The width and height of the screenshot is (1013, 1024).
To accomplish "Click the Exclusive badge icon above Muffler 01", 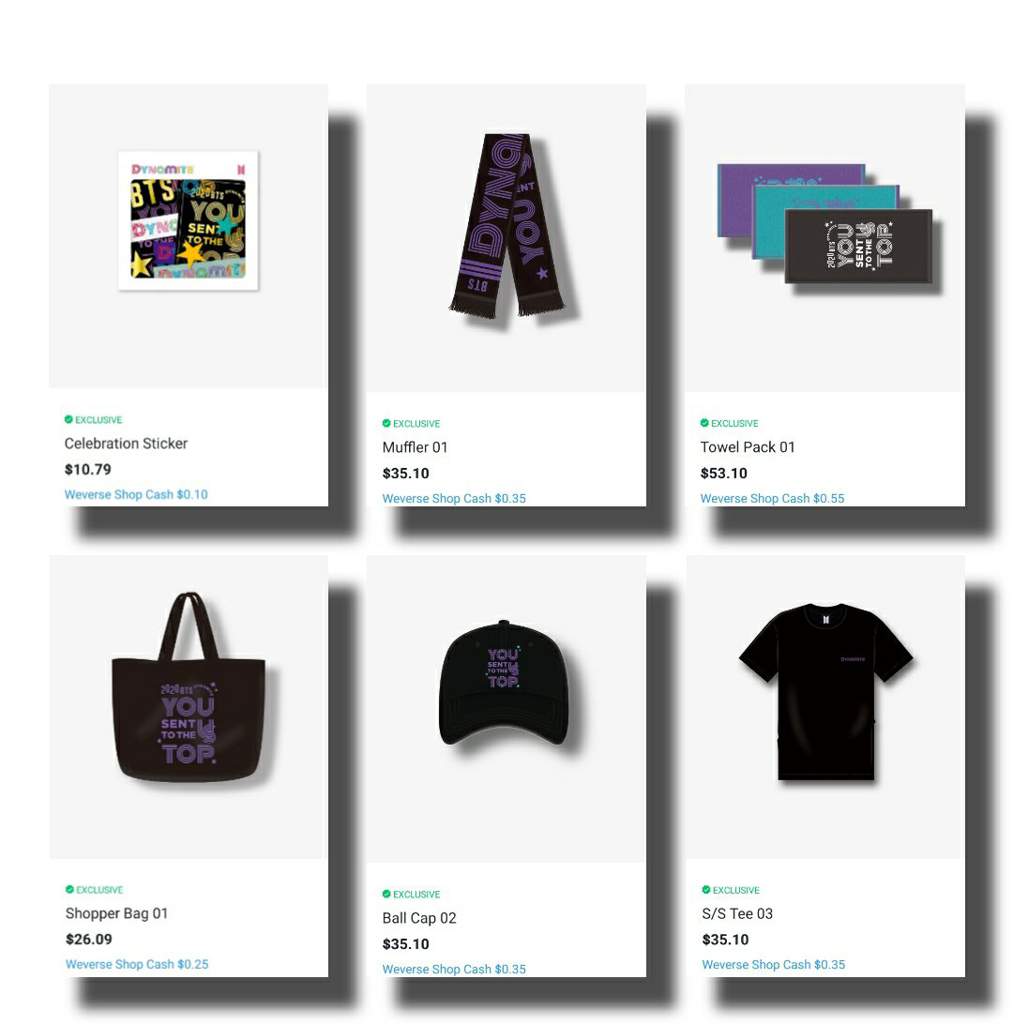I will [x=387, y=423].
